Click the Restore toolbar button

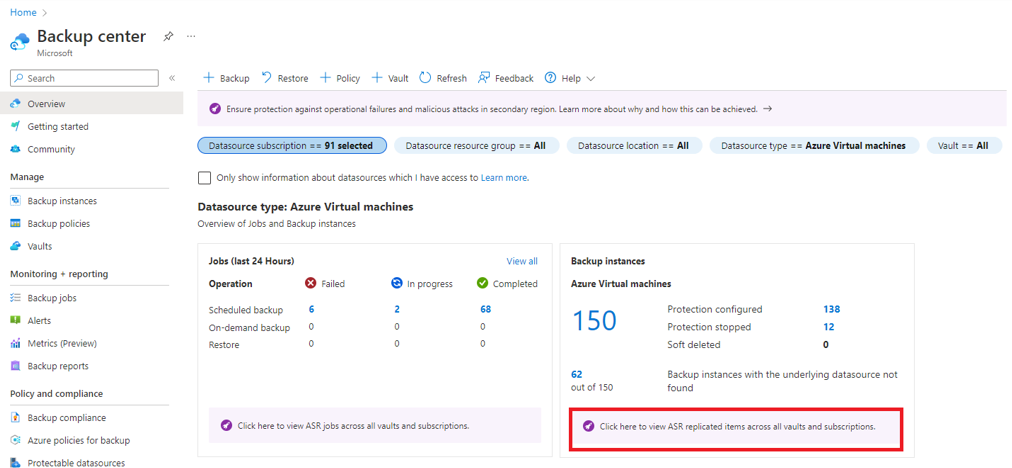(284, 78)
